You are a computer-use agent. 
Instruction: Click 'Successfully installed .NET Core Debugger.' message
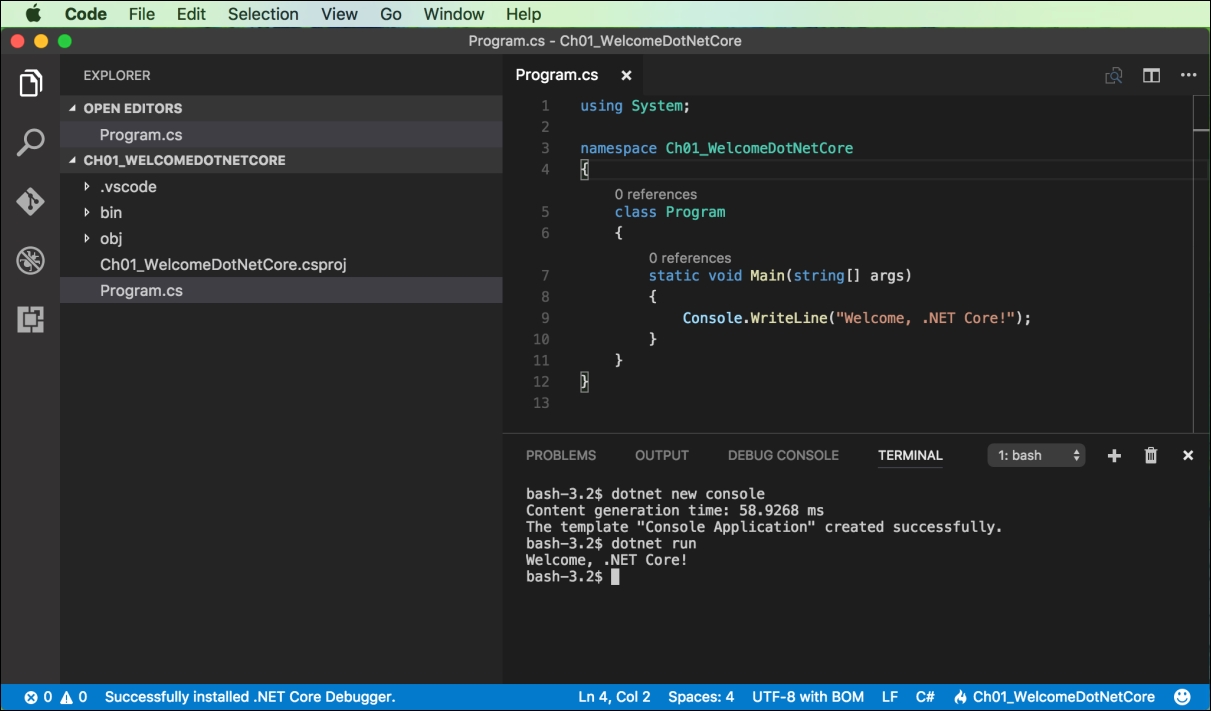(250, 697)
